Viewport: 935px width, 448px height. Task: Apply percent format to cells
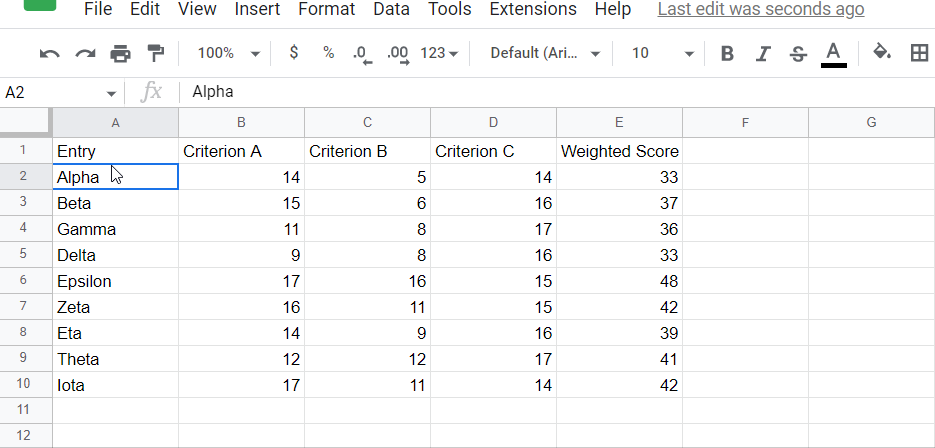click(328, 53)
